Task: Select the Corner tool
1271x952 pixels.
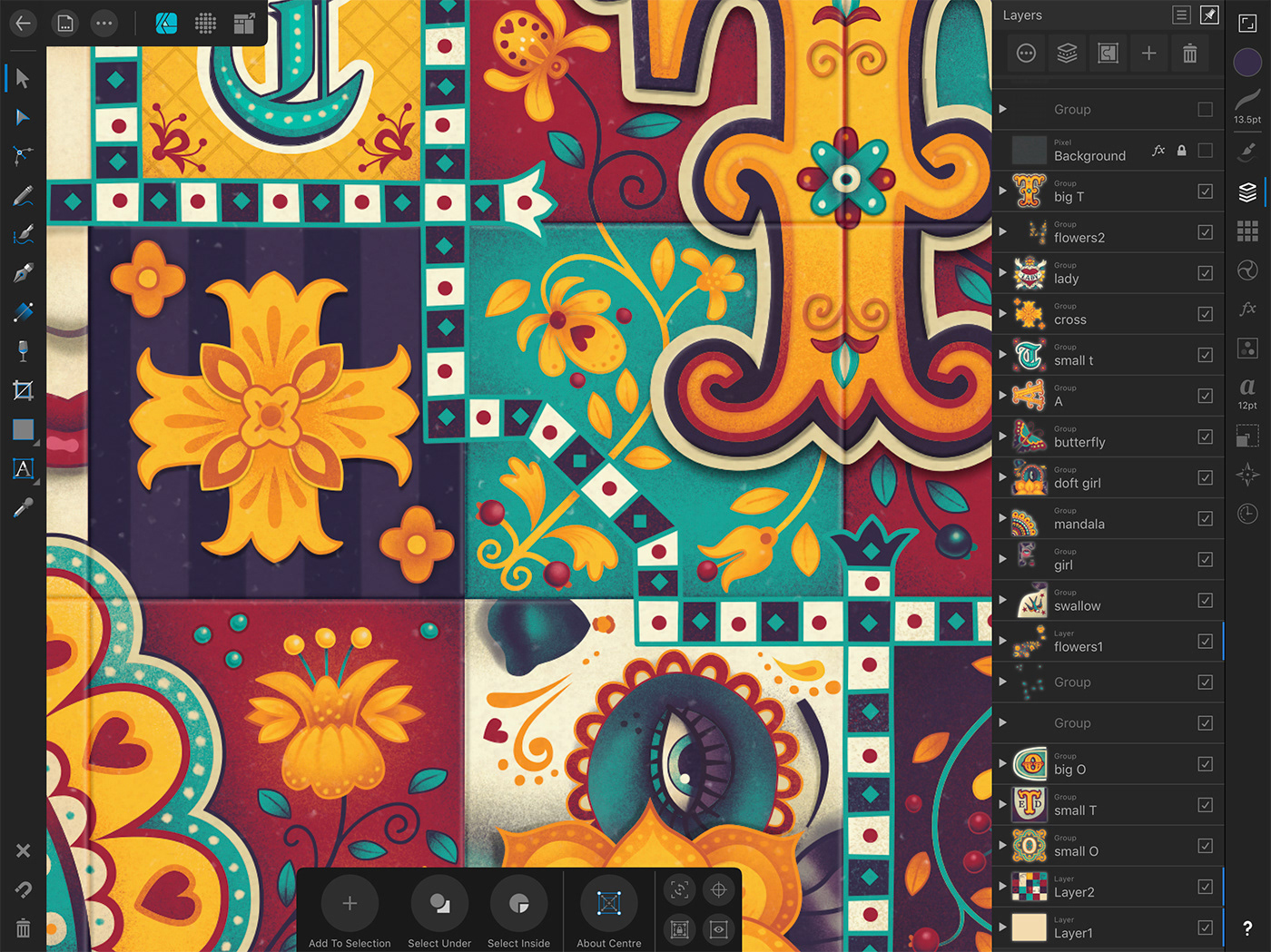Action: tap(23, 156)
